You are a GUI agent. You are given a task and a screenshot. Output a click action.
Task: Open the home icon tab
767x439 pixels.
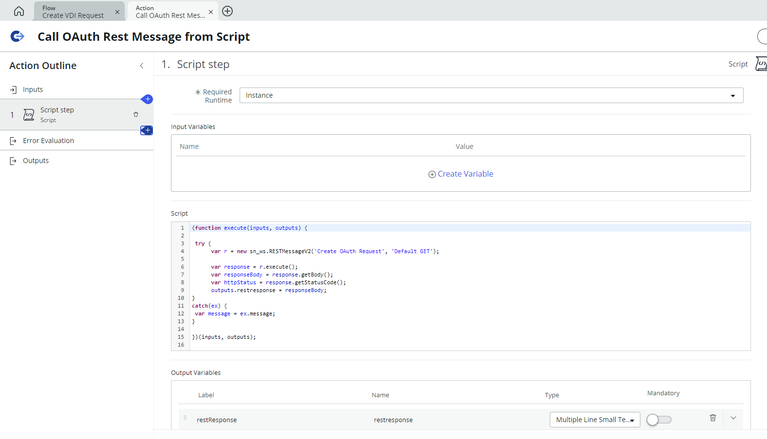pos(19,11)
